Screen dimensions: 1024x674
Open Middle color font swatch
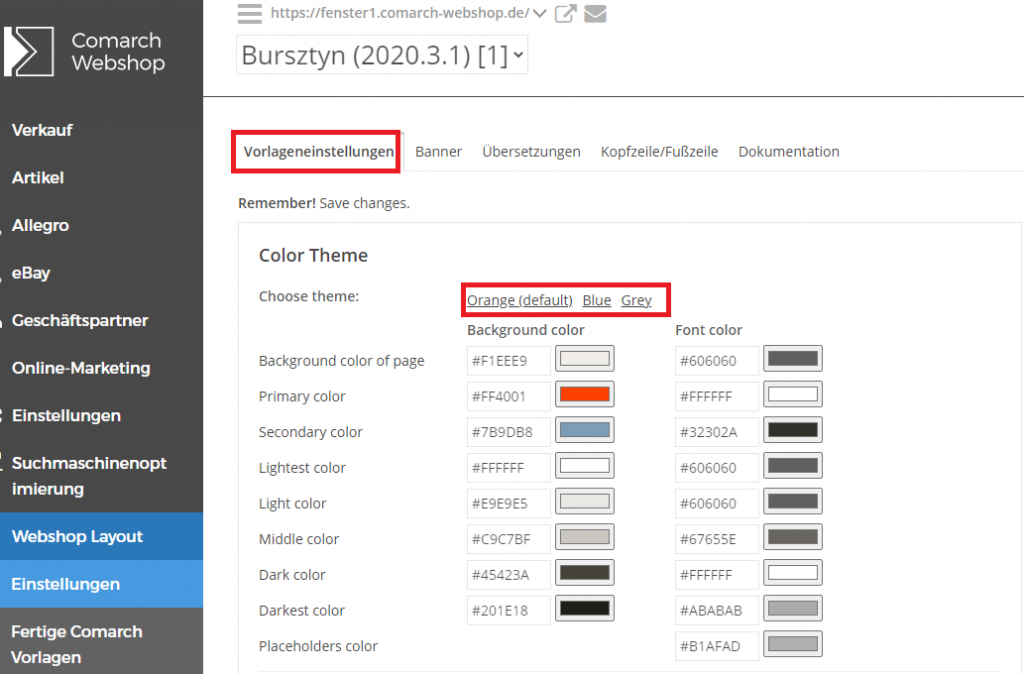click(793, 538)
